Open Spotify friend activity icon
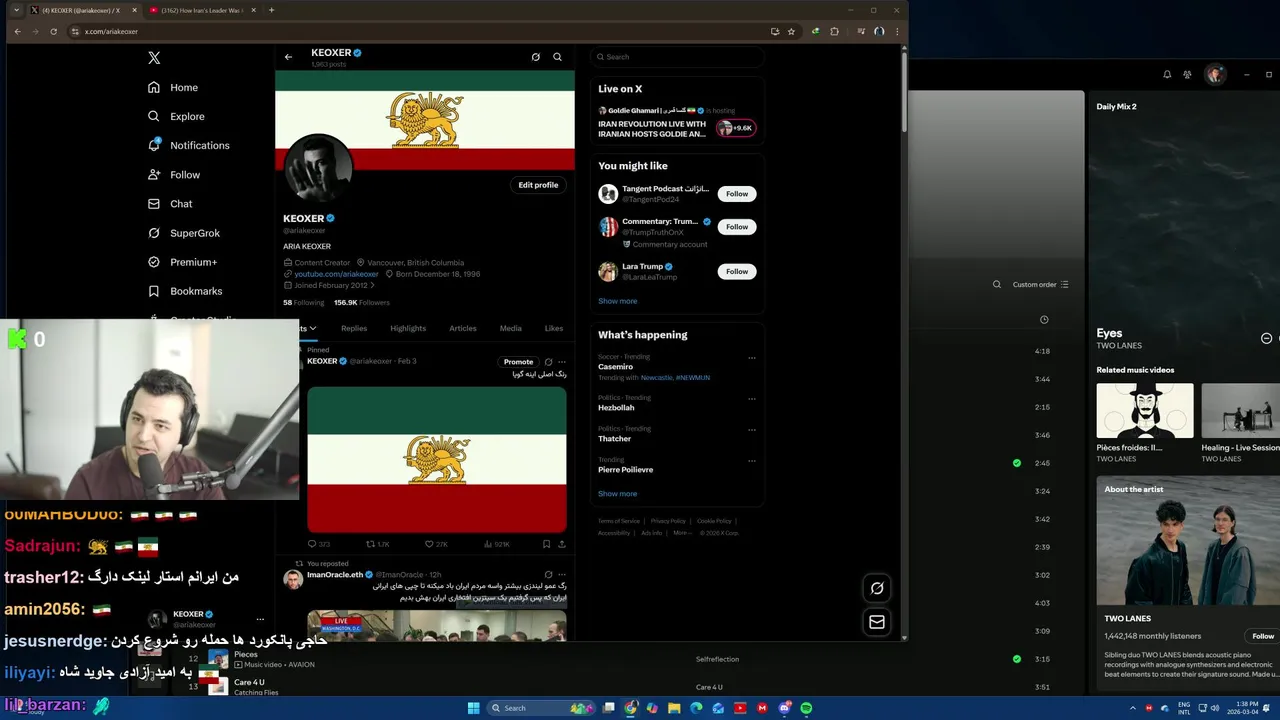The image size is (1280, 720). click(1187, 74)
